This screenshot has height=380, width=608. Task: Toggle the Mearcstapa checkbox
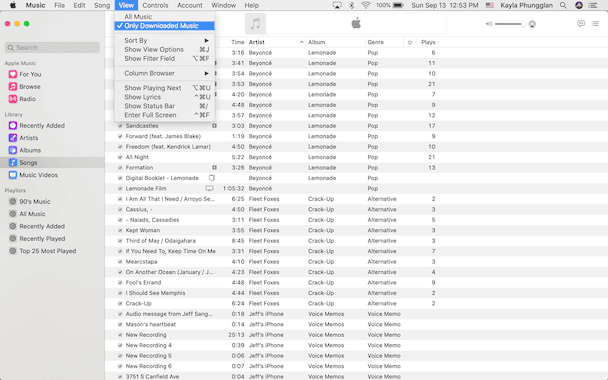point(120,262)
